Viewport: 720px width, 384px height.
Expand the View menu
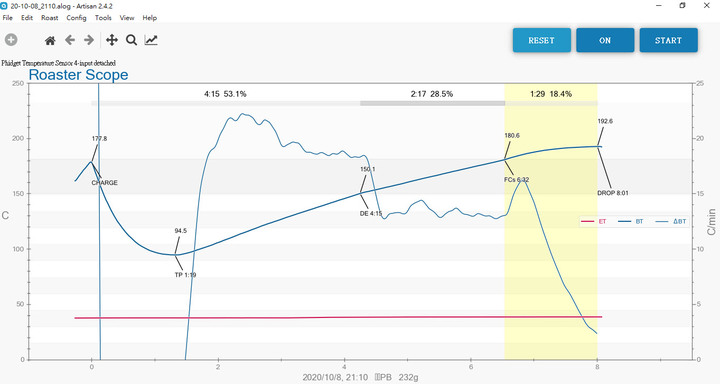[127, 18]
